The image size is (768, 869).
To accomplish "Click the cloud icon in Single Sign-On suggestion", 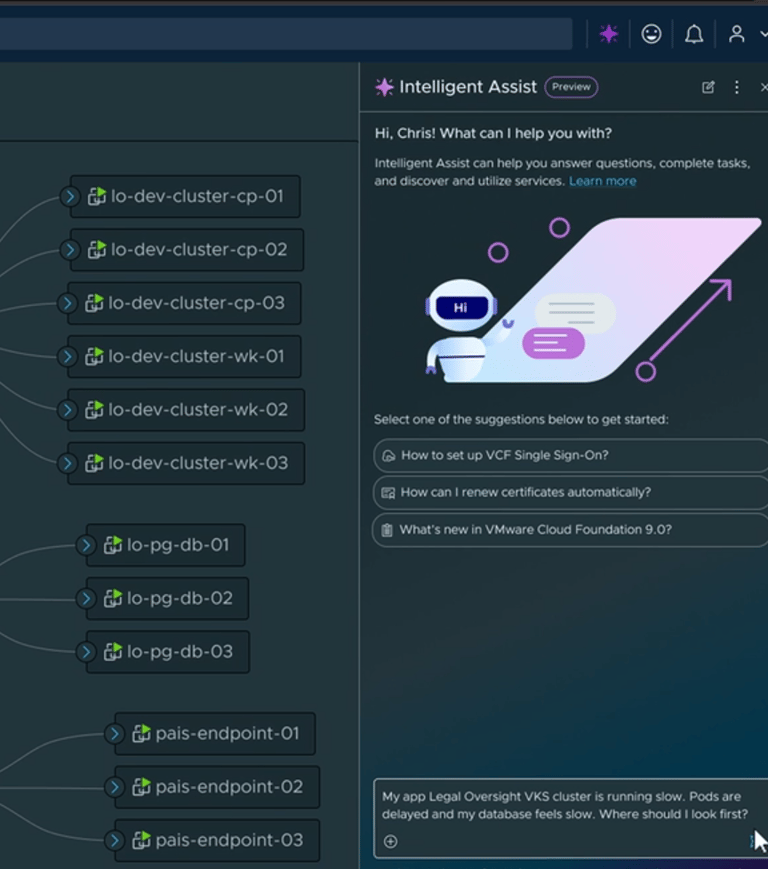I will coord(388,456).
